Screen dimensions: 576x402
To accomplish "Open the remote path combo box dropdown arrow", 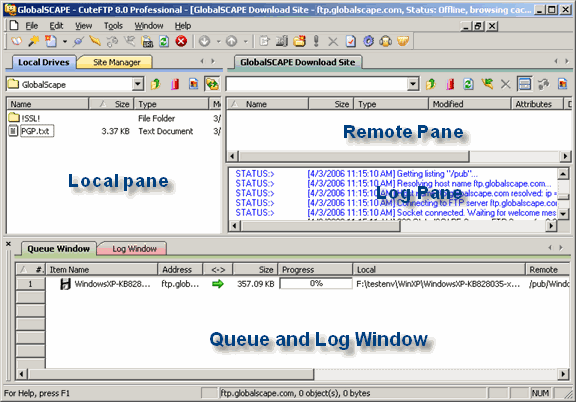I will coord(413,84).
